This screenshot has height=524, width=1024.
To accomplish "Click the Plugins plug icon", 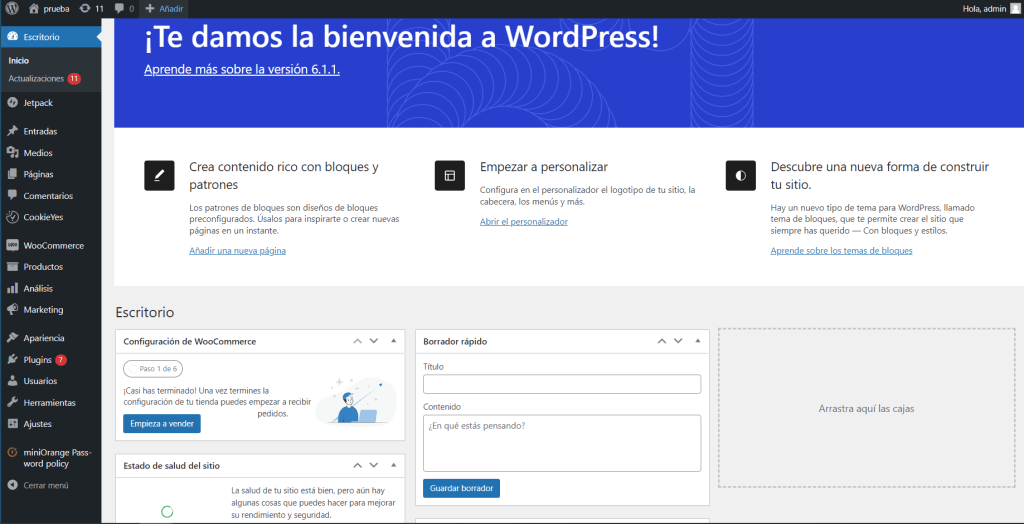I will tap(12, 359).
